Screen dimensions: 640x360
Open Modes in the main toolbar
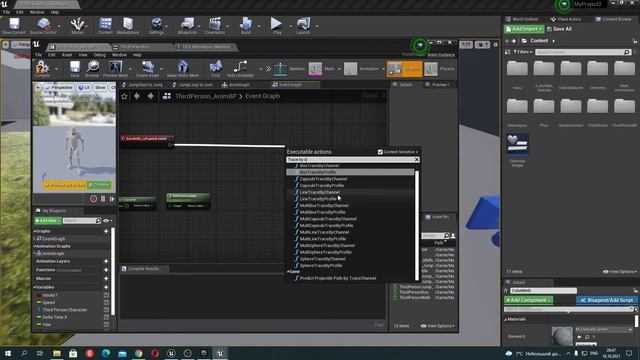point(77,26)
